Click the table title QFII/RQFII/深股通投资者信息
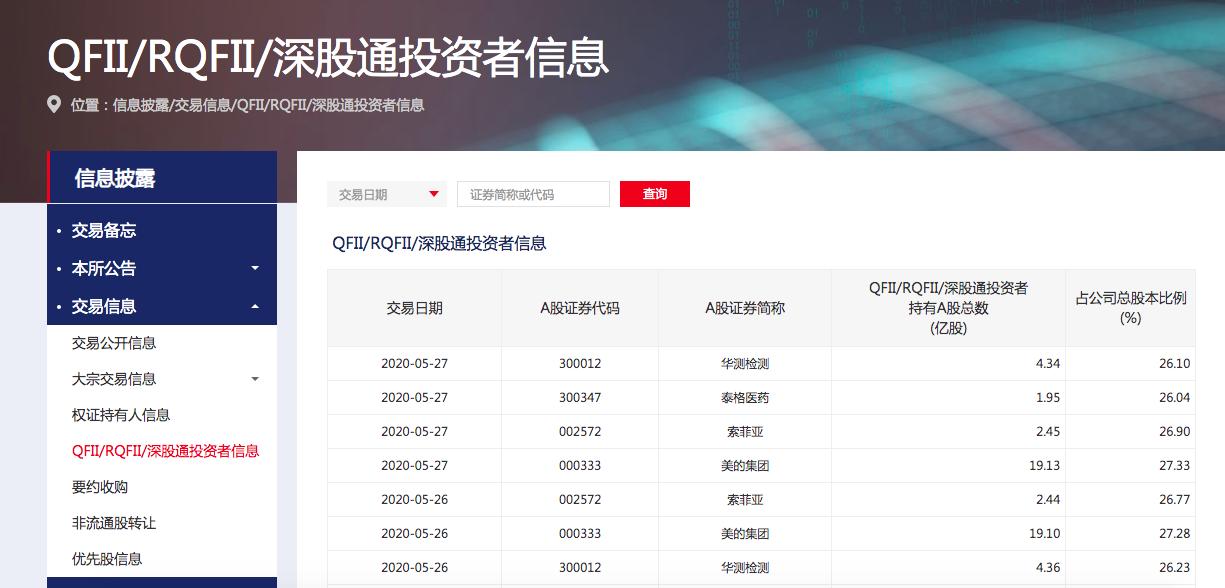 click(439, 244)
